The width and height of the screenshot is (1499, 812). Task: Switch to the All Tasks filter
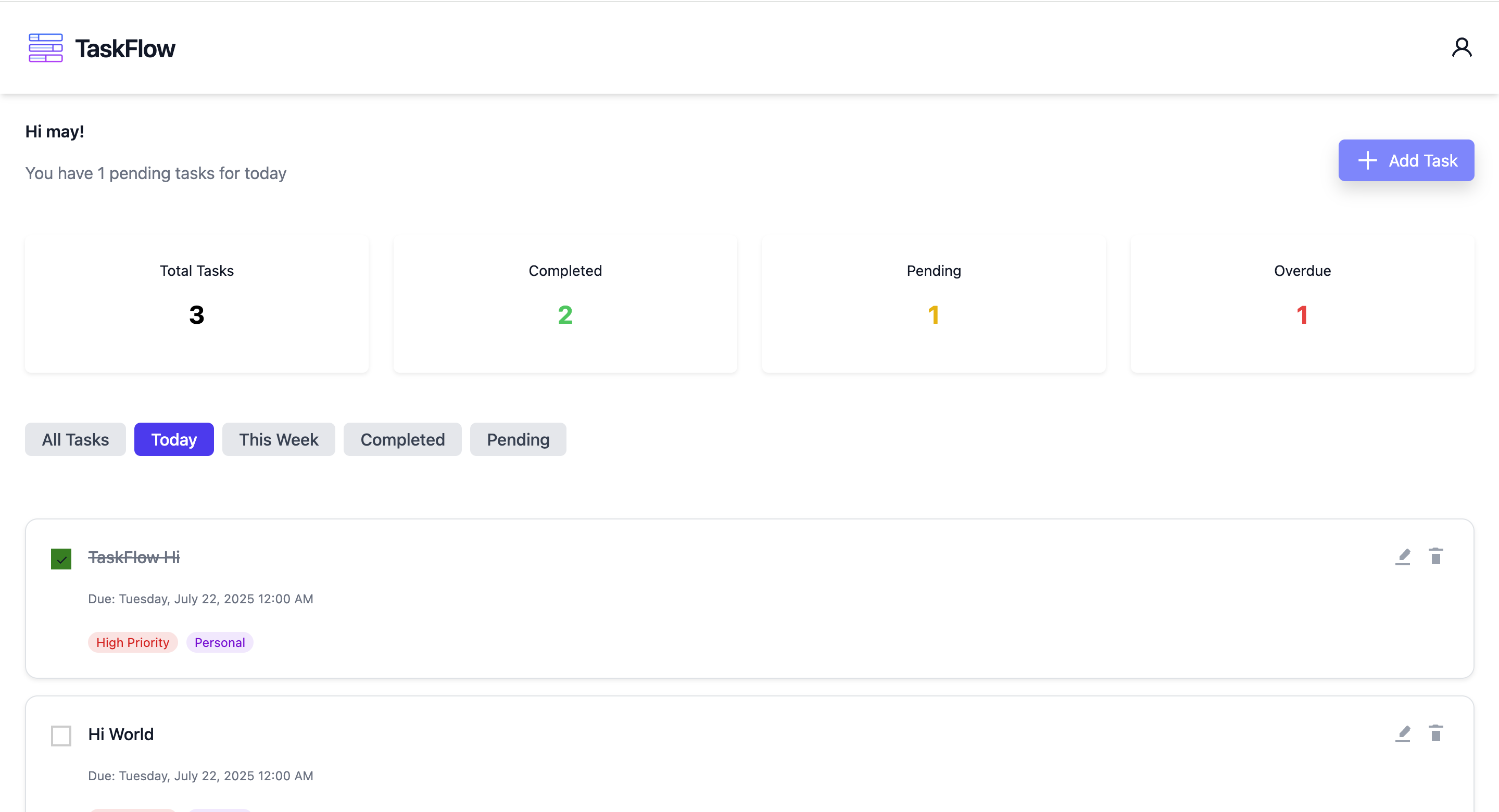coord(75,439)
